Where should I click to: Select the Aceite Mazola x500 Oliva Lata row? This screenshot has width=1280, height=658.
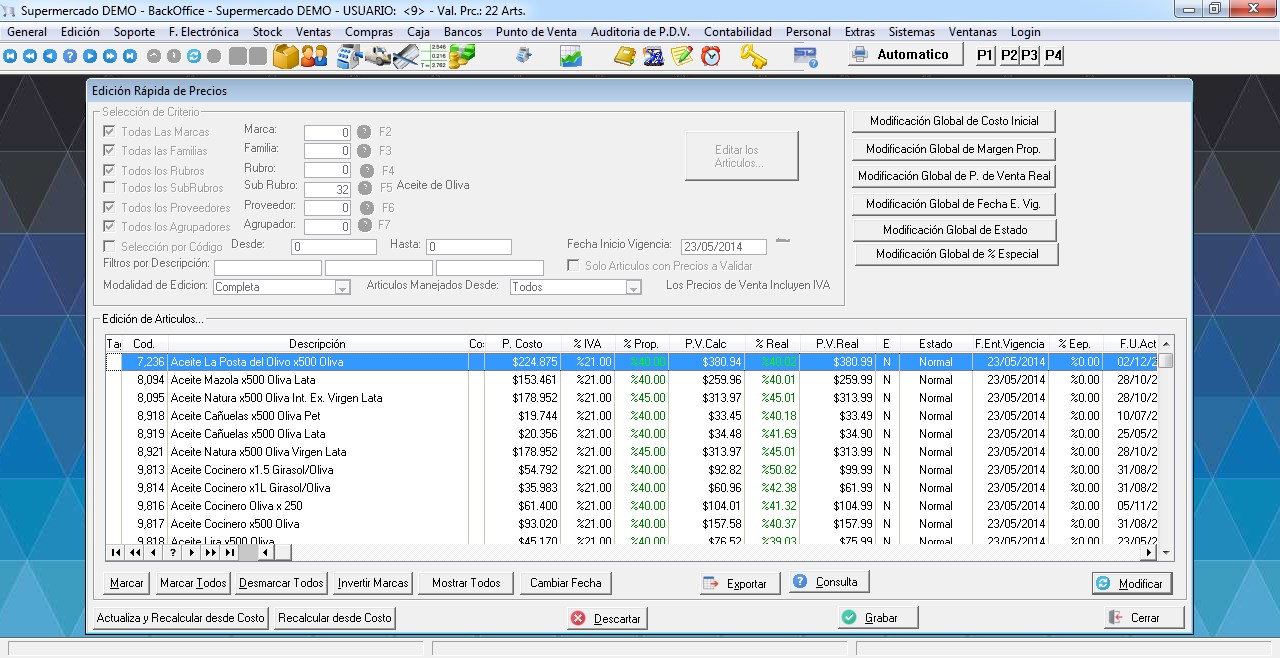(x=242, y=380)
